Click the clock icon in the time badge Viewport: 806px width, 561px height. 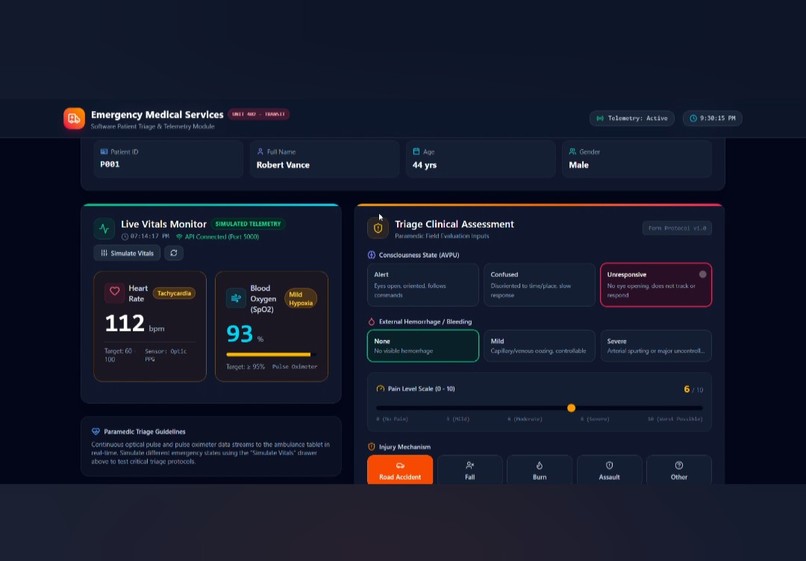click(693, 118)
